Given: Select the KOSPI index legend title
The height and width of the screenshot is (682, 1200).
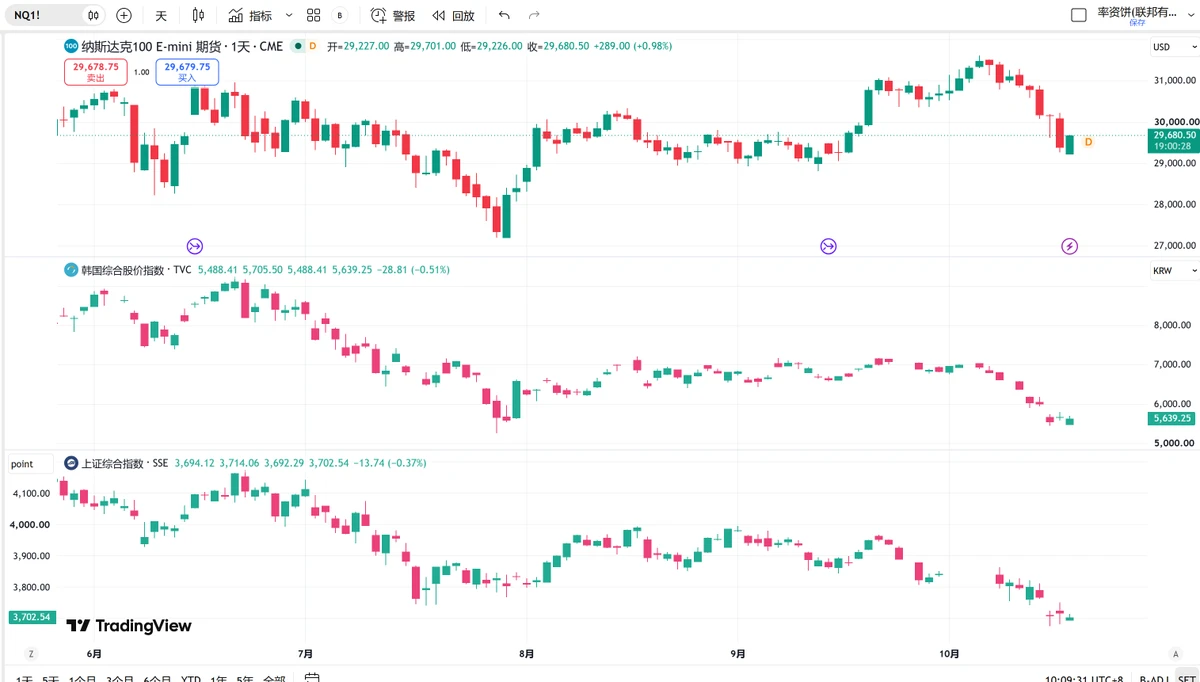Looking at the screenshot, I should [x=136, y=270].
